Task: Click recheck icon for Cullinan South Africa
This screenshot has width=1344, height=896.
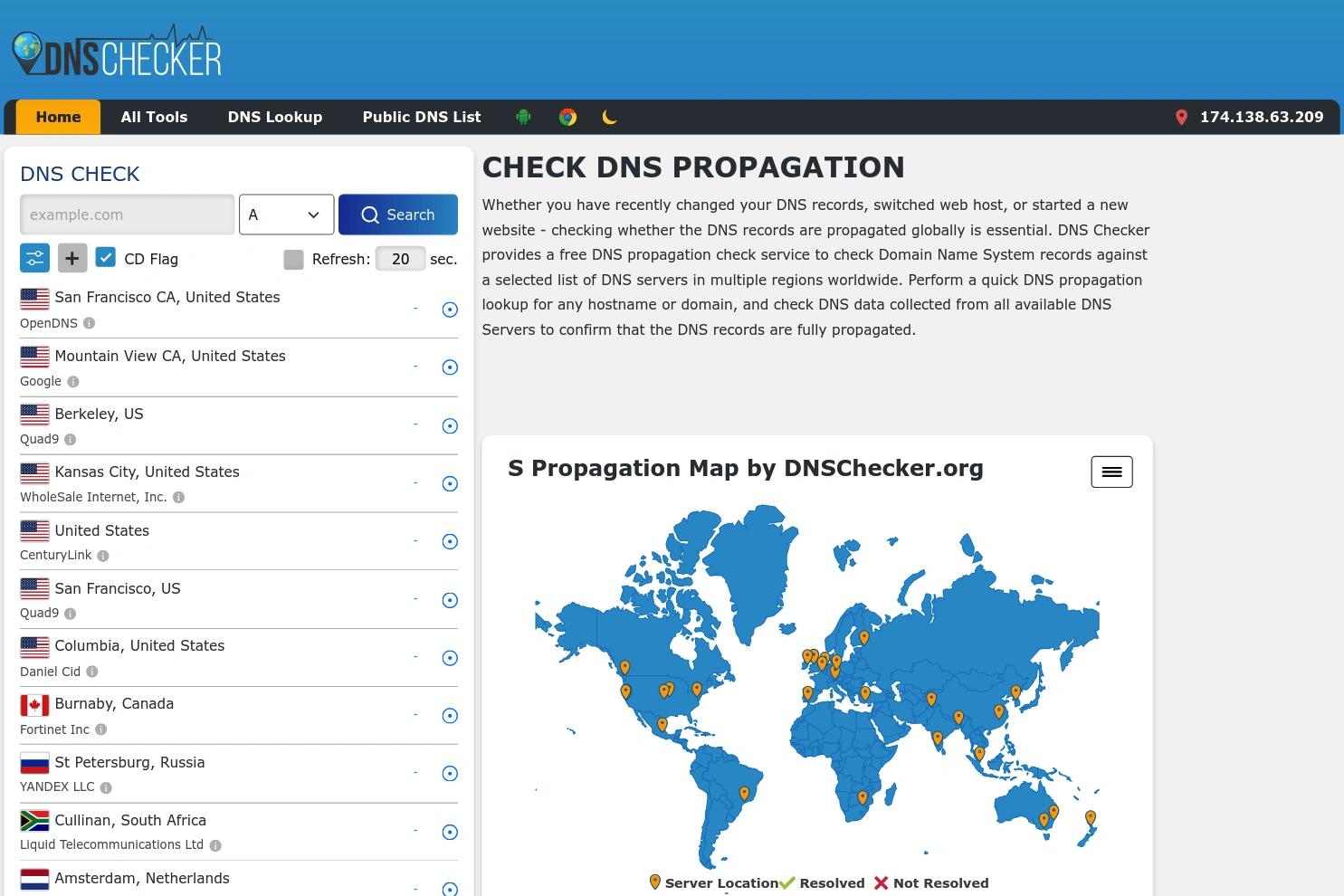Action: click(x=450, y=832)
